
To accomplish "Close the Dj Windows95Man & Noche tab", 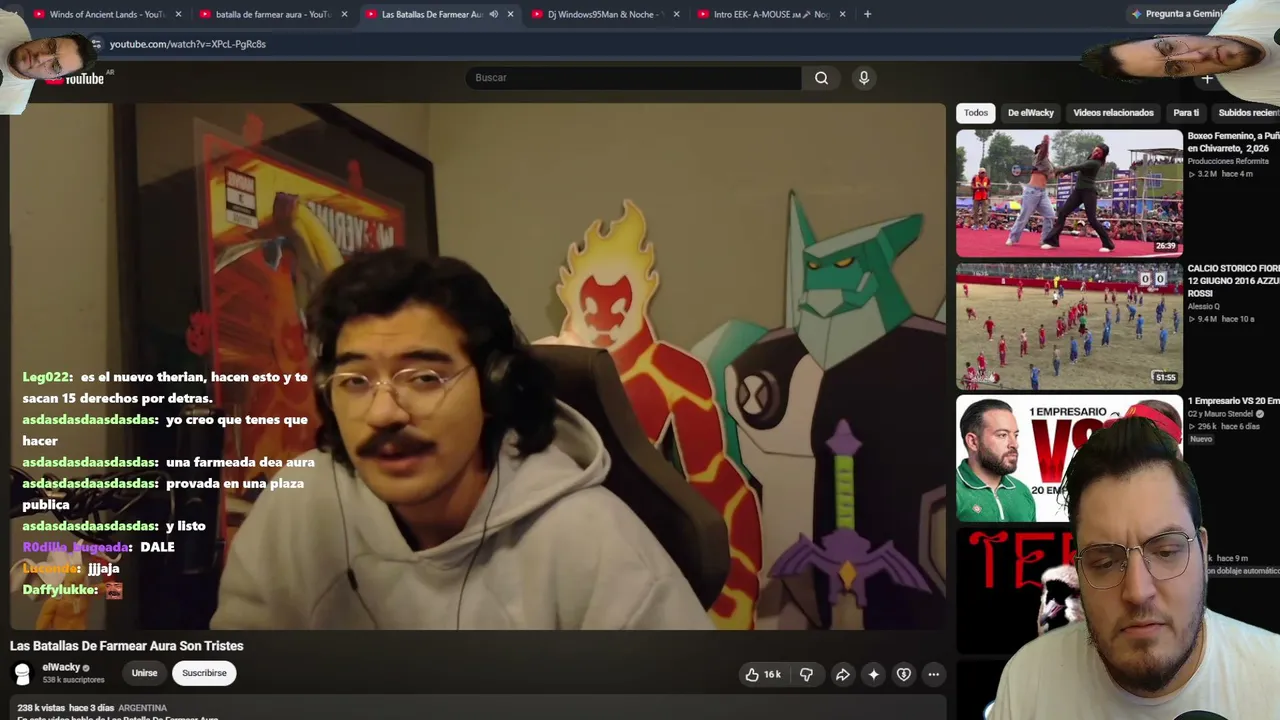I will (677, 14).
